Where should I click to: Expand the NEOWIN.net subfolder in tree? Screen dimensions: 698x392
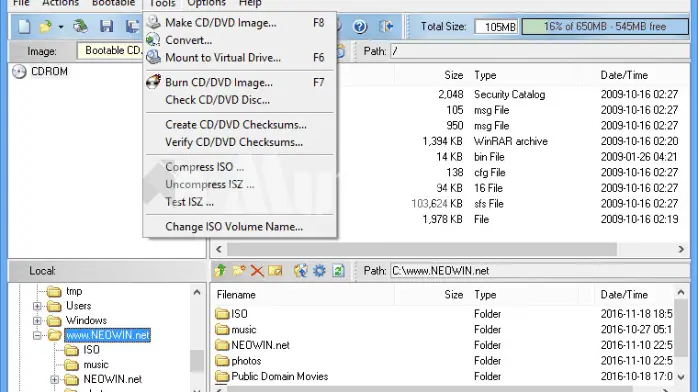point(54,380)
